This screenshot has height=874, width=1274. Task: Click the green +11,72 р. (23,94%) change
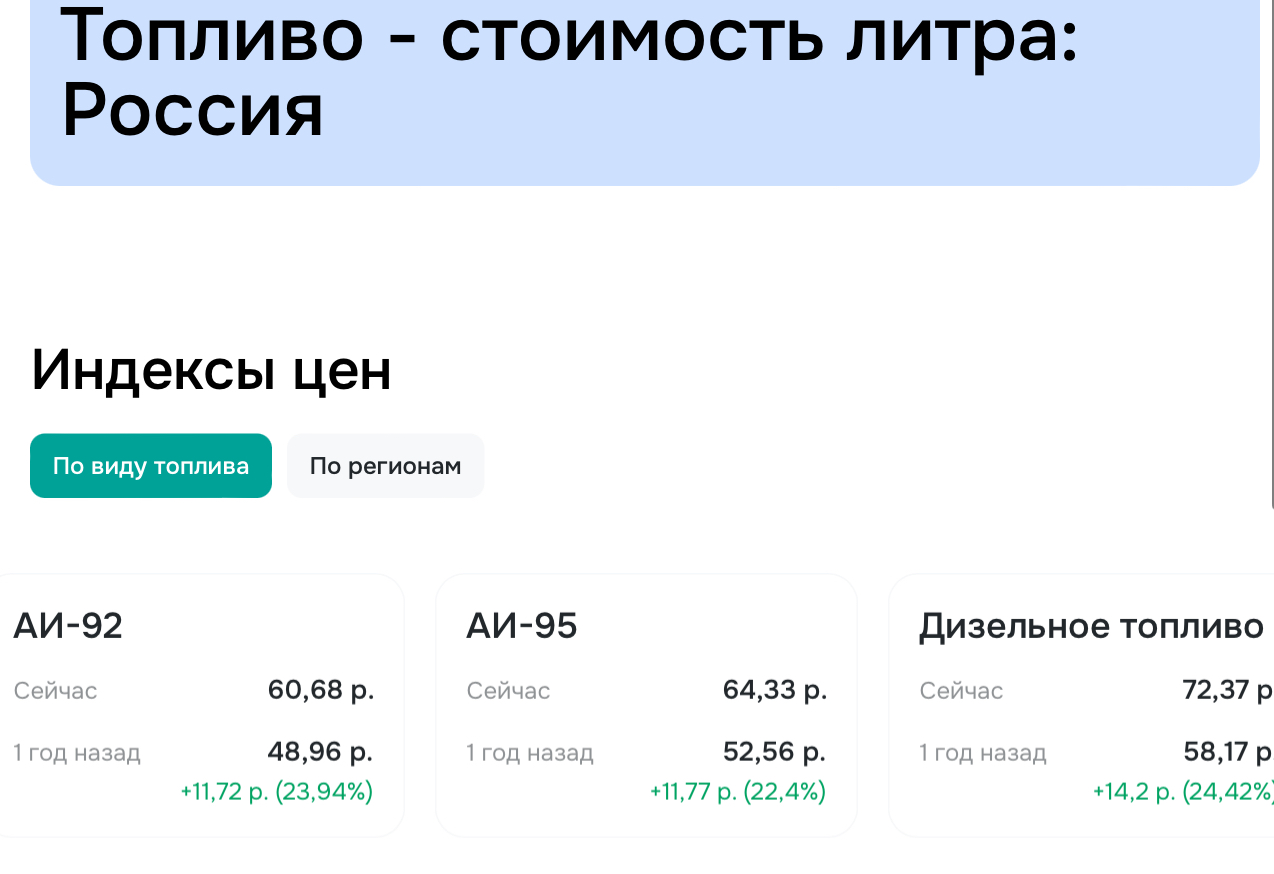point(276,792)
